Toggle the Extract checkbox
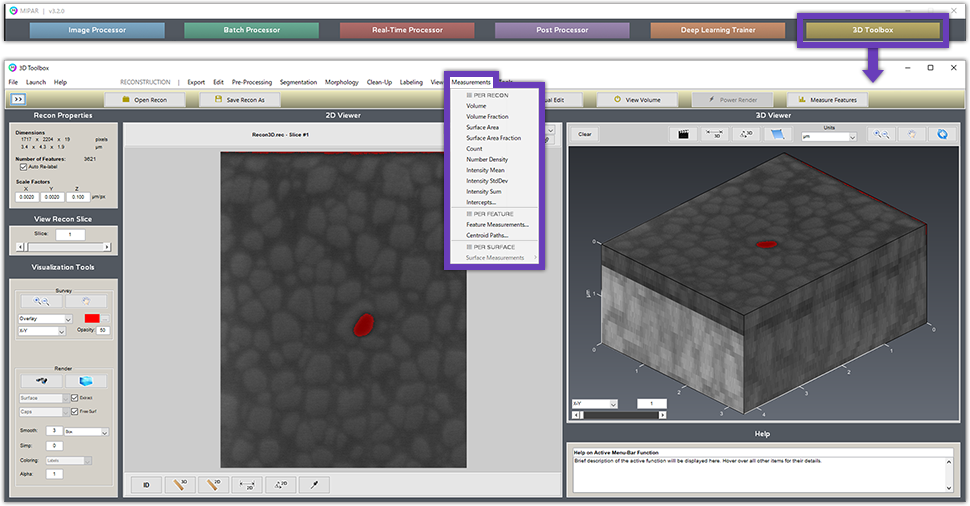 [x=74, y=398]
